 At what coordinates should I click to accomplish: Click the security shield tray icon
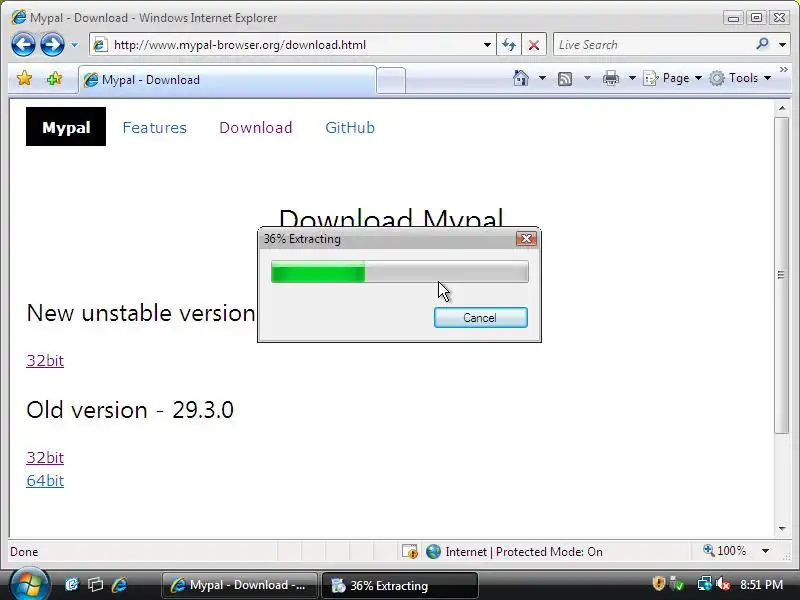click(659, 583)
